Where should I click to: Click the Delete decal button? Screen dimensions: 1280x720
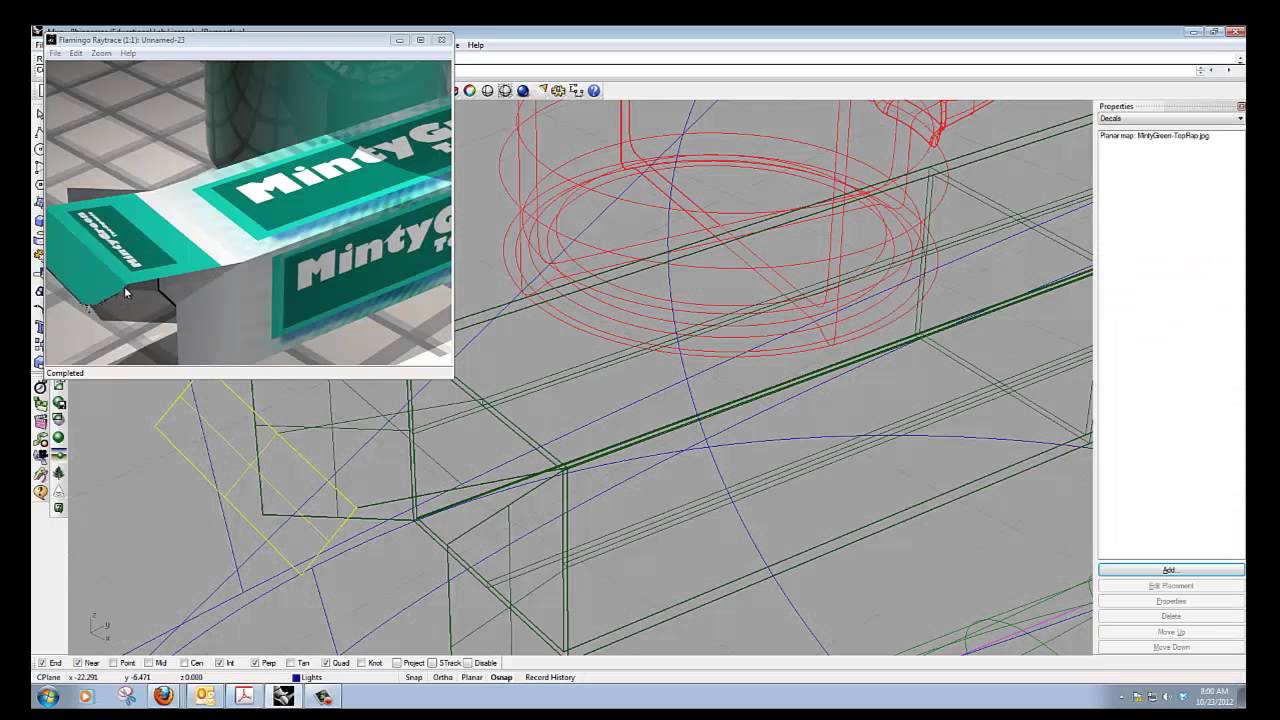pyautogui.click(x=1171, y=616)
